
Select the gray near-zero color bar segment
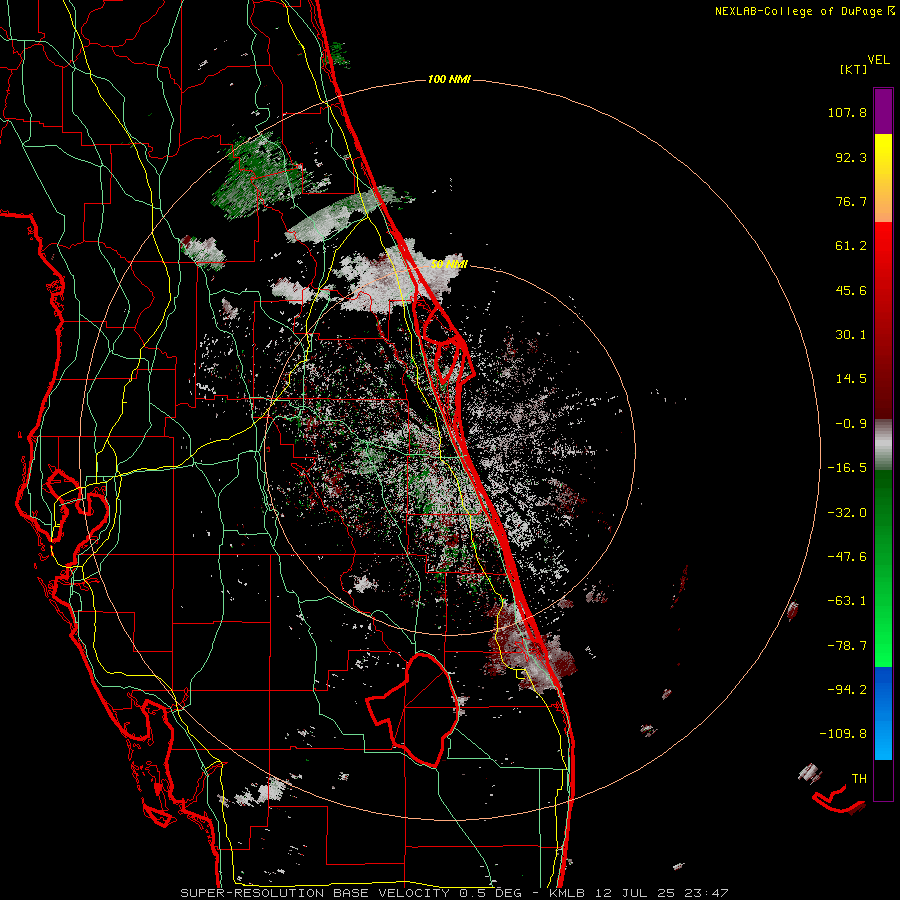click(x=883, y=444)
